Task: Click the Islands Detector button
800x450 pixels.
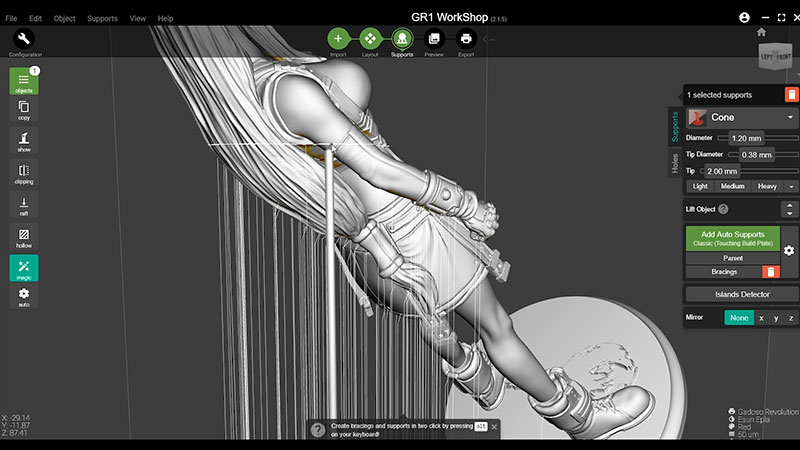Action: coord(741,294)
